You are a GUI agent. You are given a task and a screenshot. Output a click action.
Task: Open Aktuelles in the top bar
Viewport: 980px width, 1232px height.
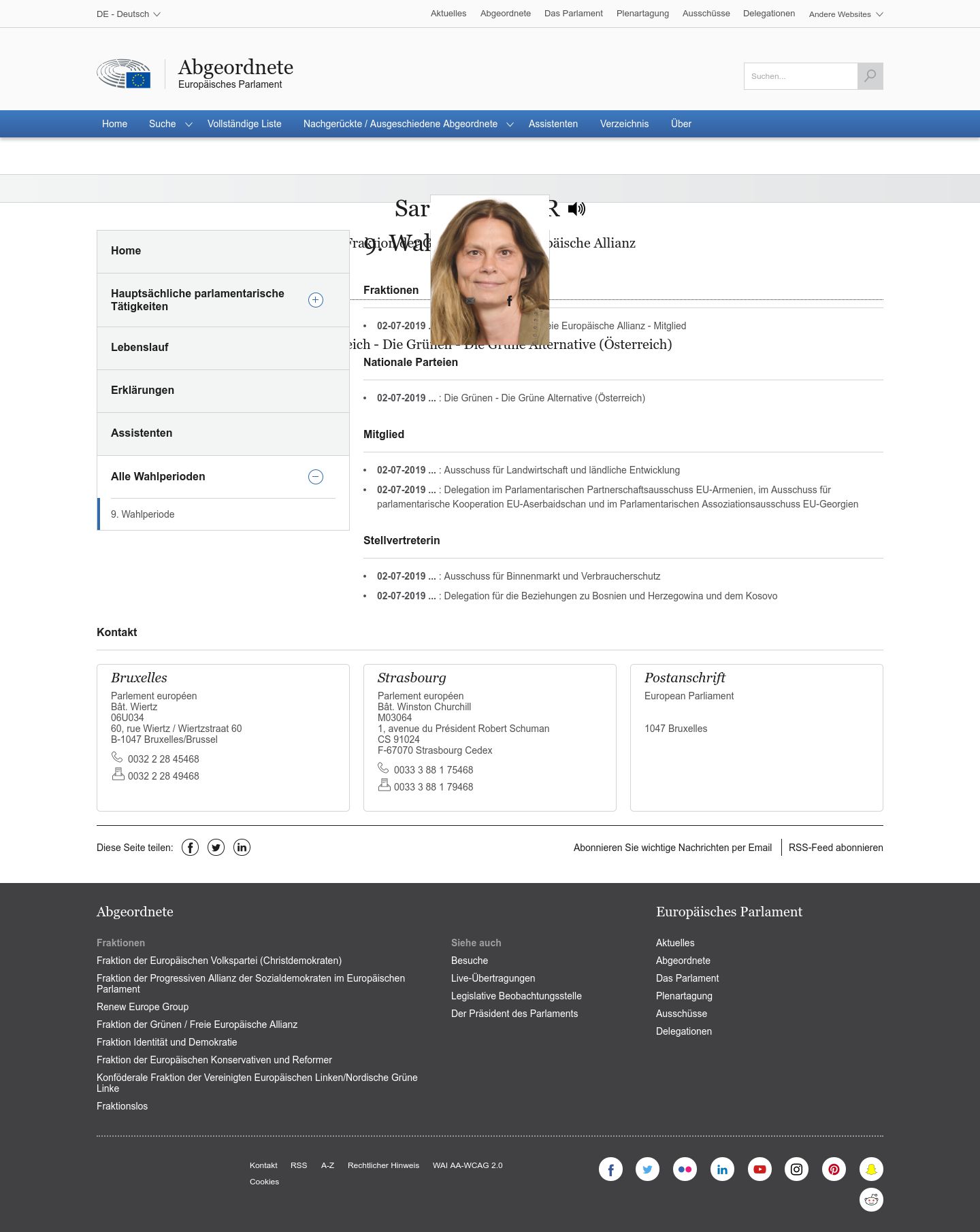(x=448, y=14)
